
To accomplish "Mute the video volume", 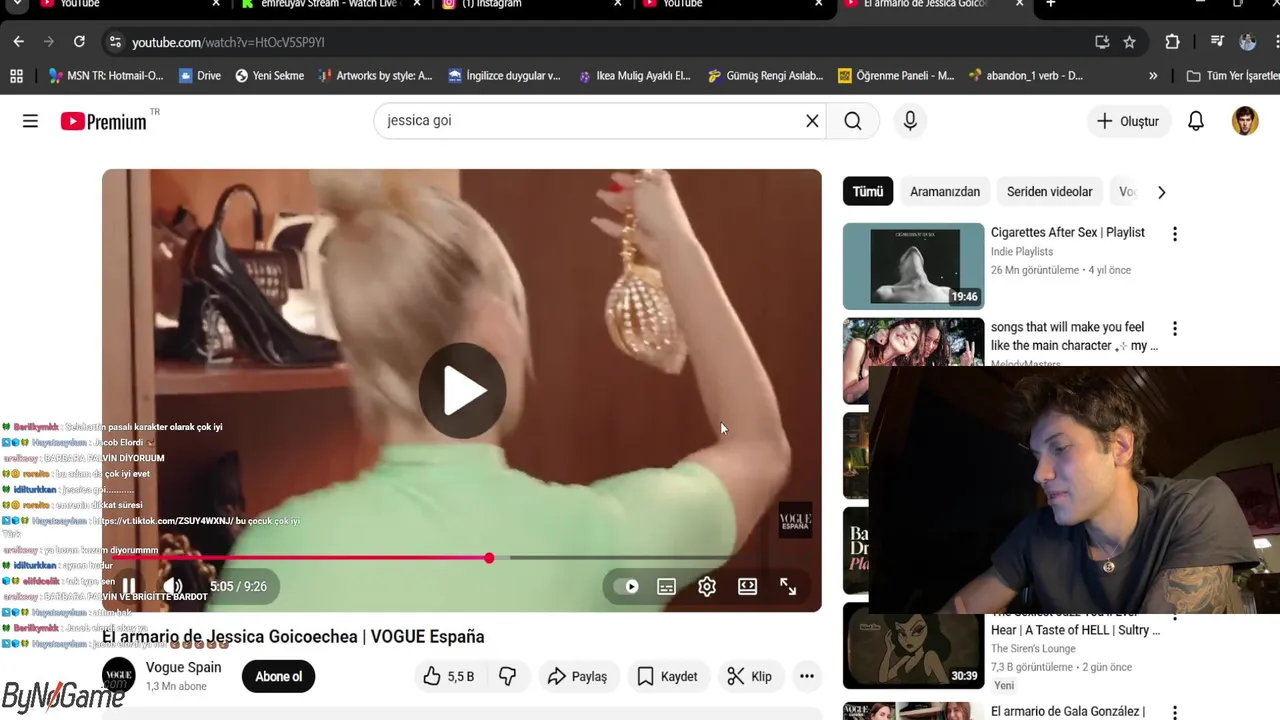I will click(x=173, y=587).
